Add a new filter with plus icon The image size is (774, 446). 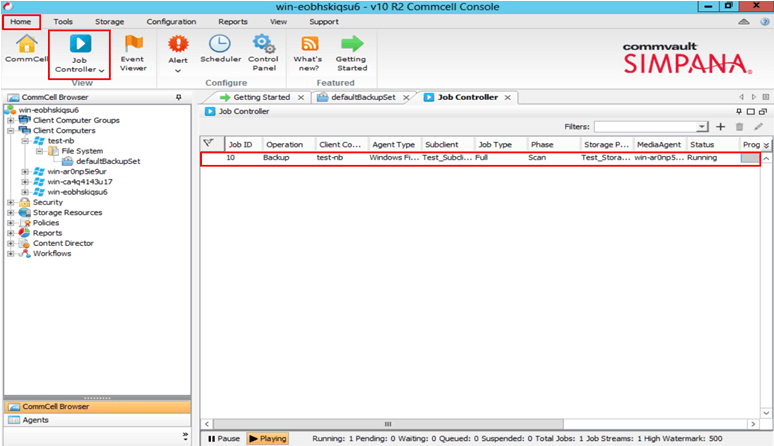pos(721,127)
